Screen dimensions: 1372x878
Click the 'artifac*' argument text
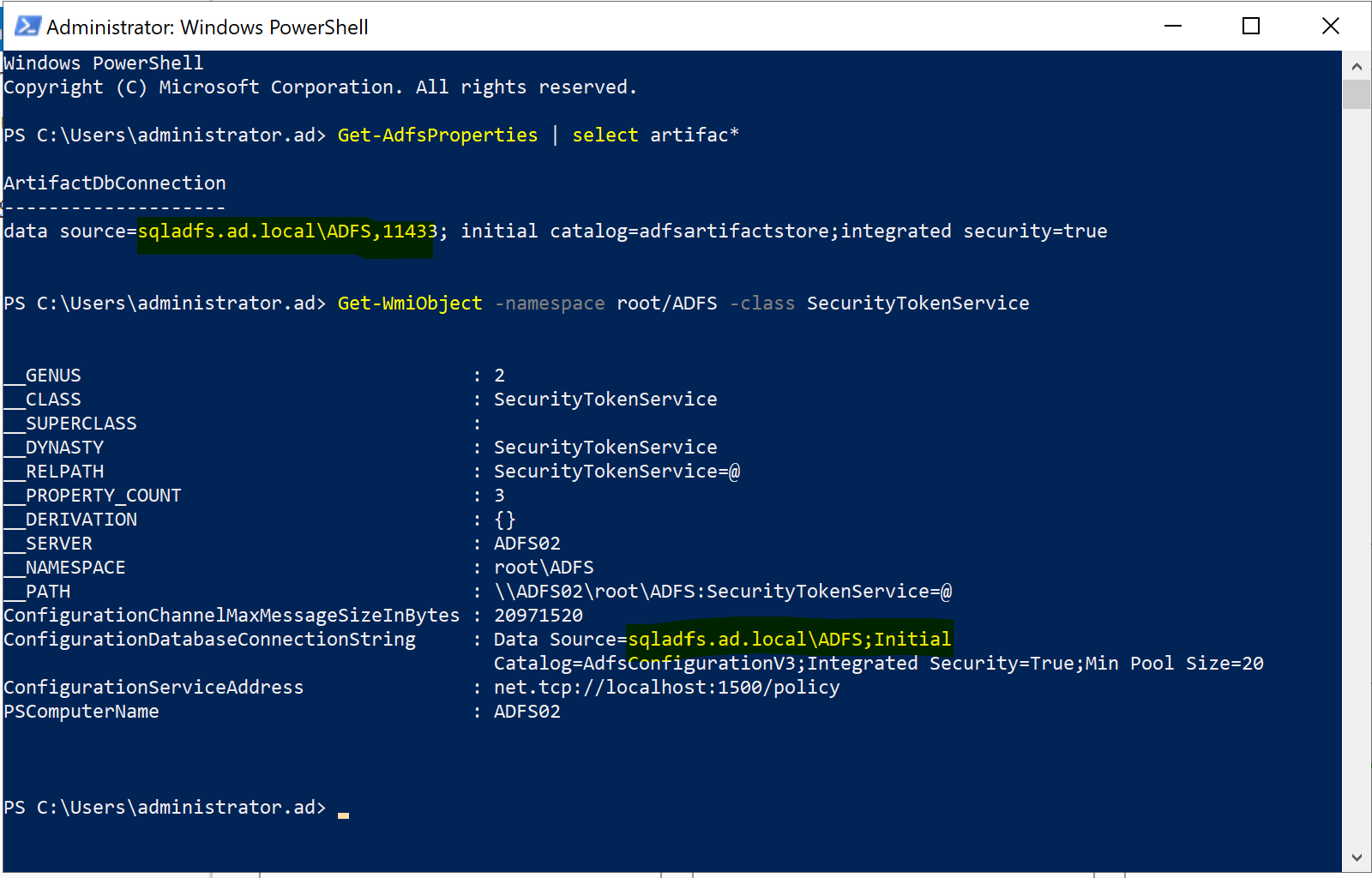695,135
